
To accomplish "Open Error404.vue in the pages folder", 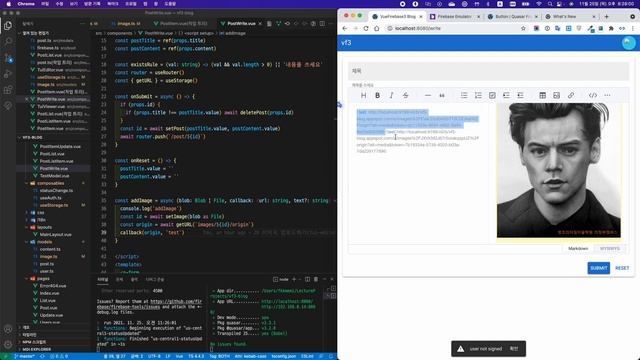I will click(53, 286).
